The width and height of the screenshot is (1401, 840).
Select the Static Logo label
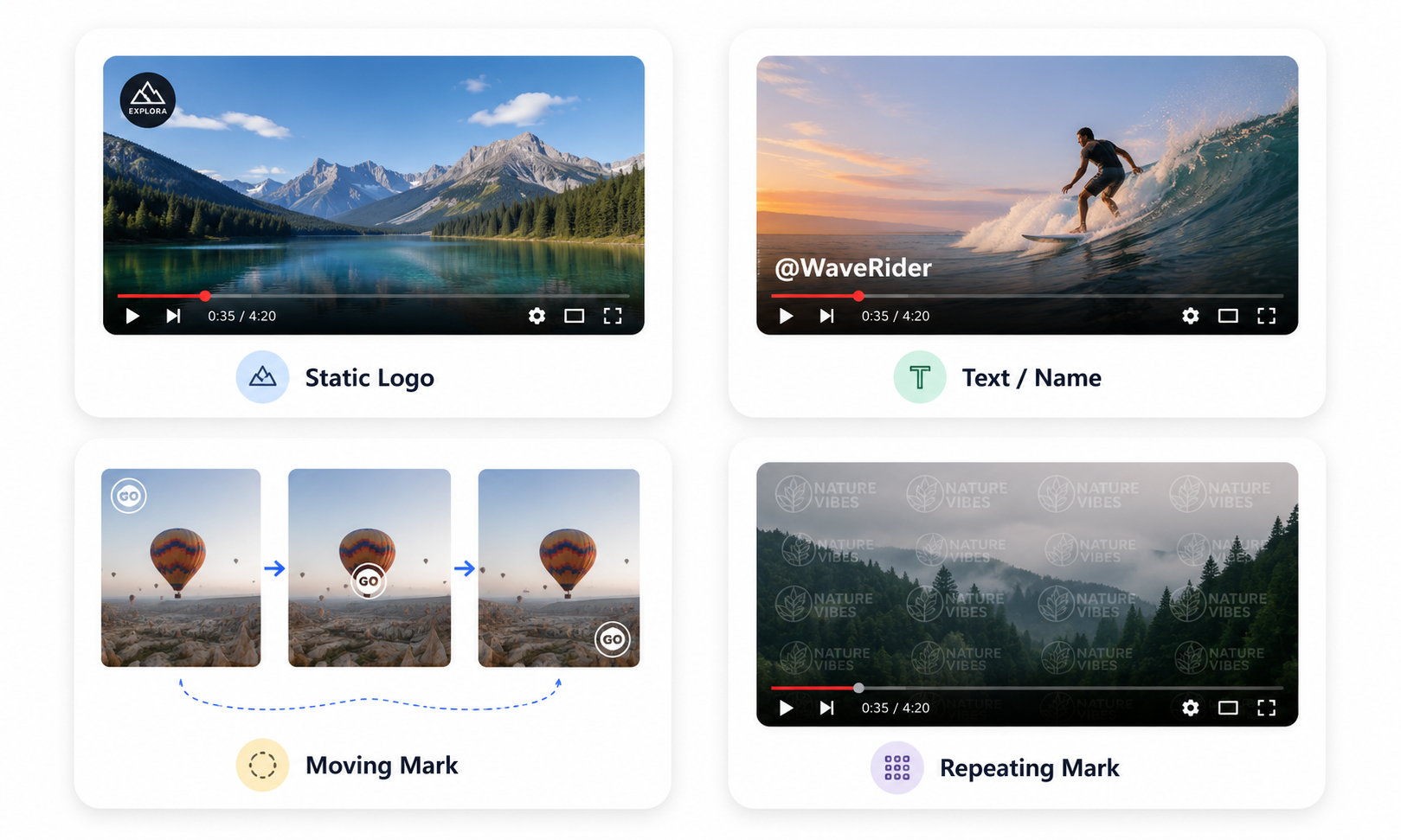(370, 378)
